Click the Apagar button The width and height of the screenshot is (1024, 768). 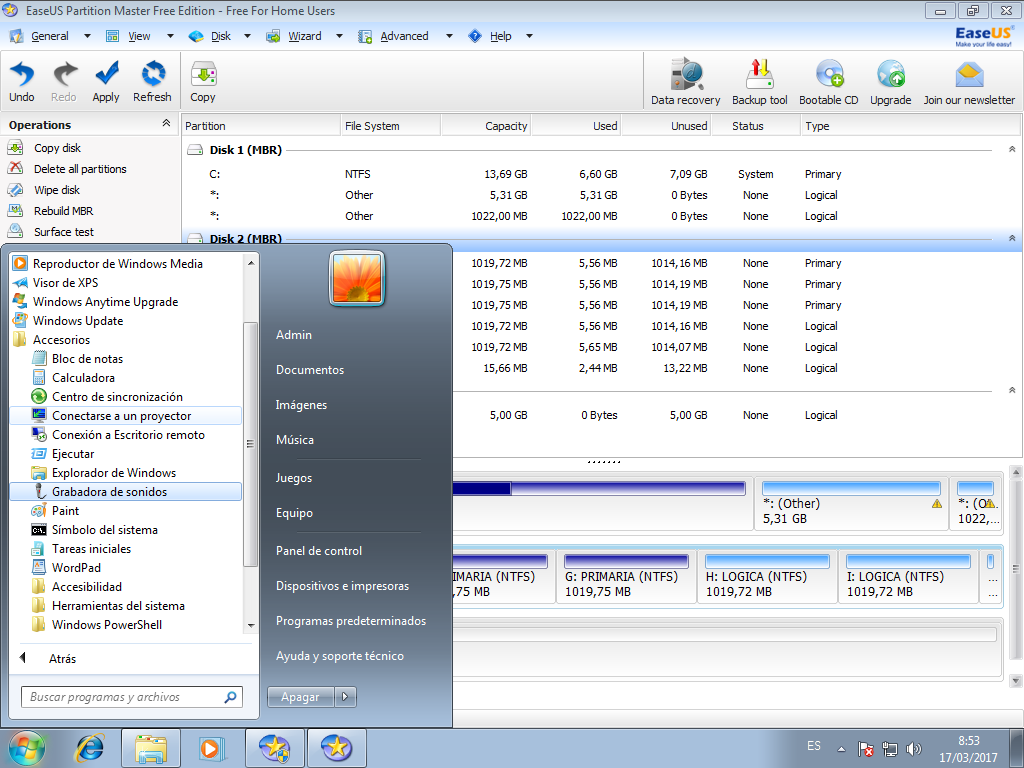coord(300,697)
